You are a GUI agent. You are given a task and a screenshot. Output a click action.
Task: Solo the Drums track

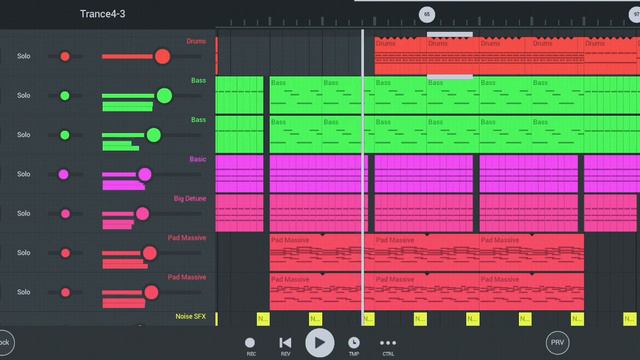[24, 56]
